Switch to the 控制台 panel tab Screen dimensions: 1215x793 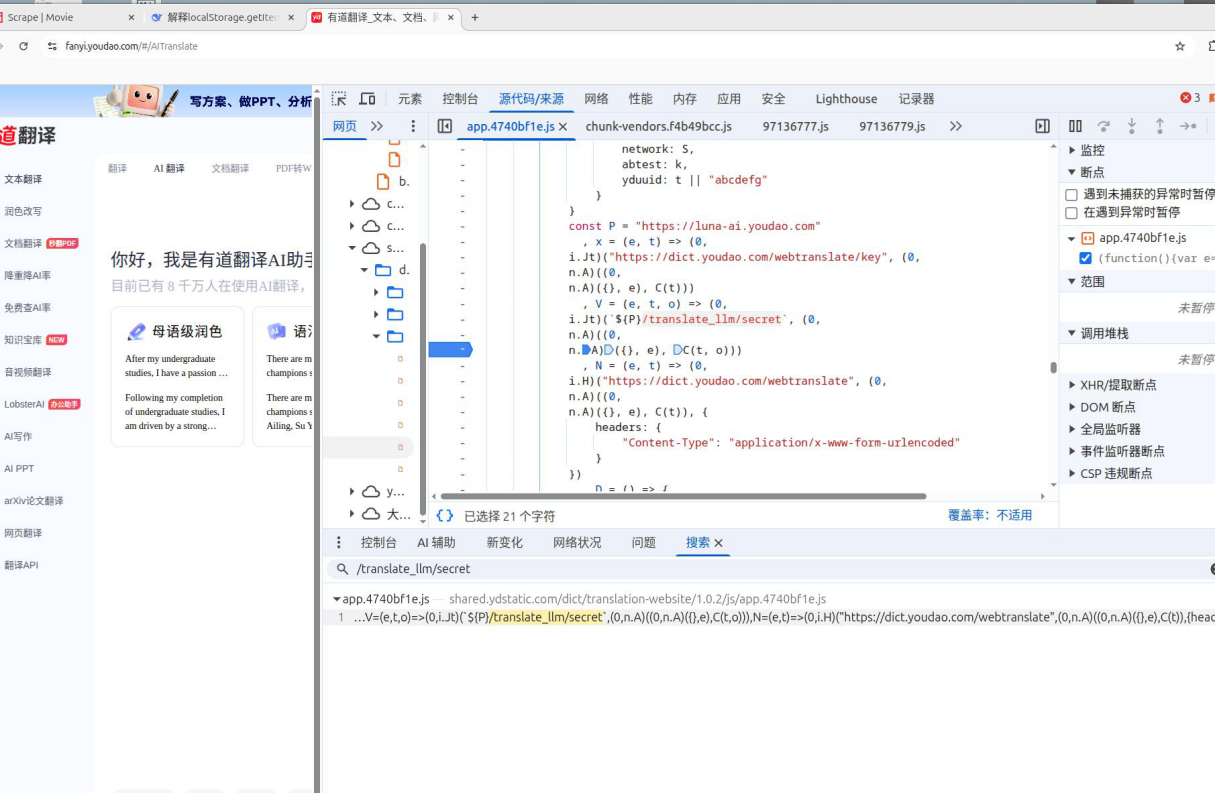point(460,99)
